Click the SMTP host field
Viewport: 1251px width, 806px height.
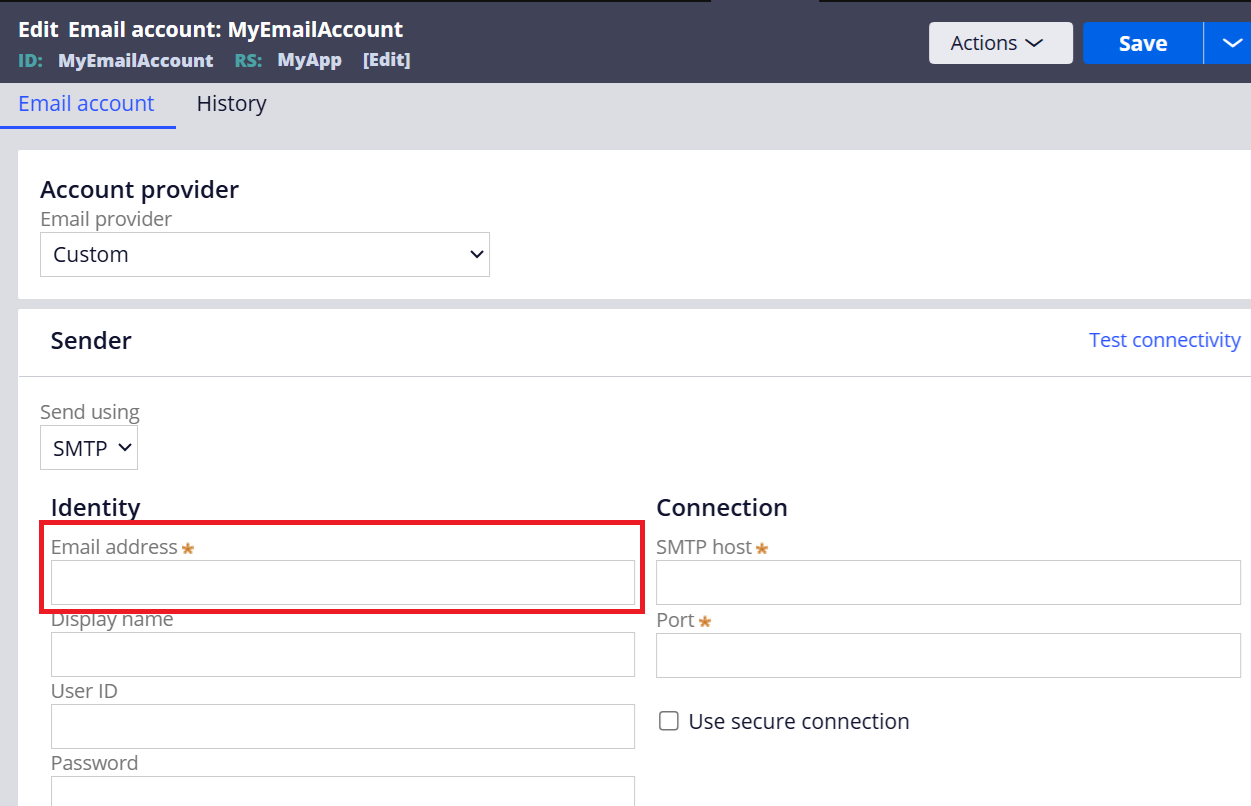(x=947, y=582)
